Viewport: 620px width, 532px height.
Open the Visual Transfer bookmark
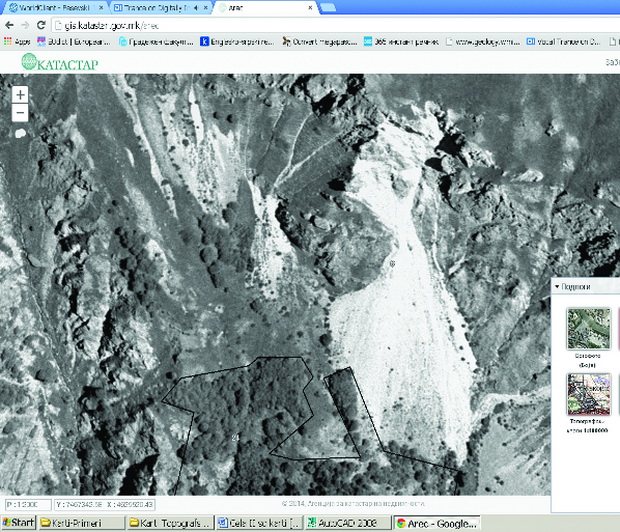click(564, 42)
